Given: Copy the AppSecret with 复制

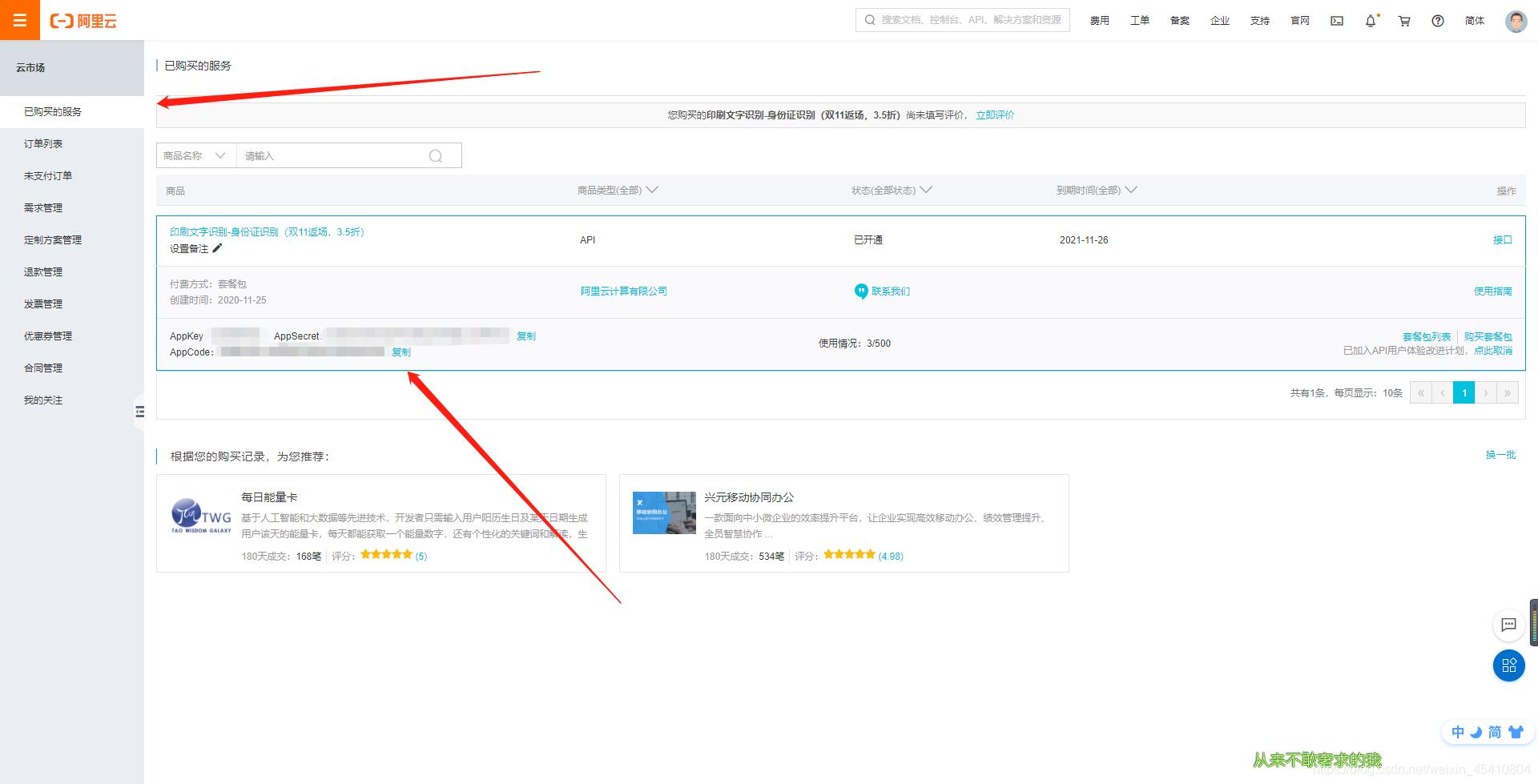Looking at the screenshot, I should coord(526,336).
